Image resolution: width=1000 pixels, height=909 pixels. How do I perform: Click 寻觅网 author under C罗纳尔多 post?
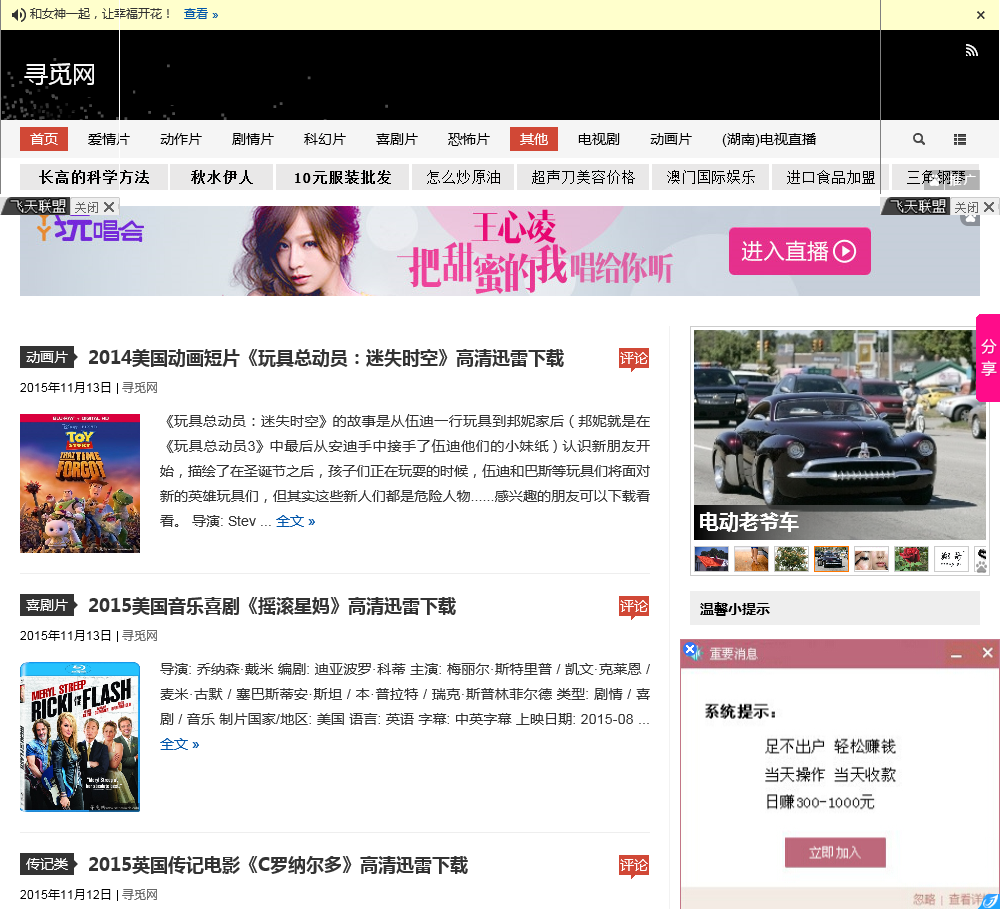tap(140, 895)
